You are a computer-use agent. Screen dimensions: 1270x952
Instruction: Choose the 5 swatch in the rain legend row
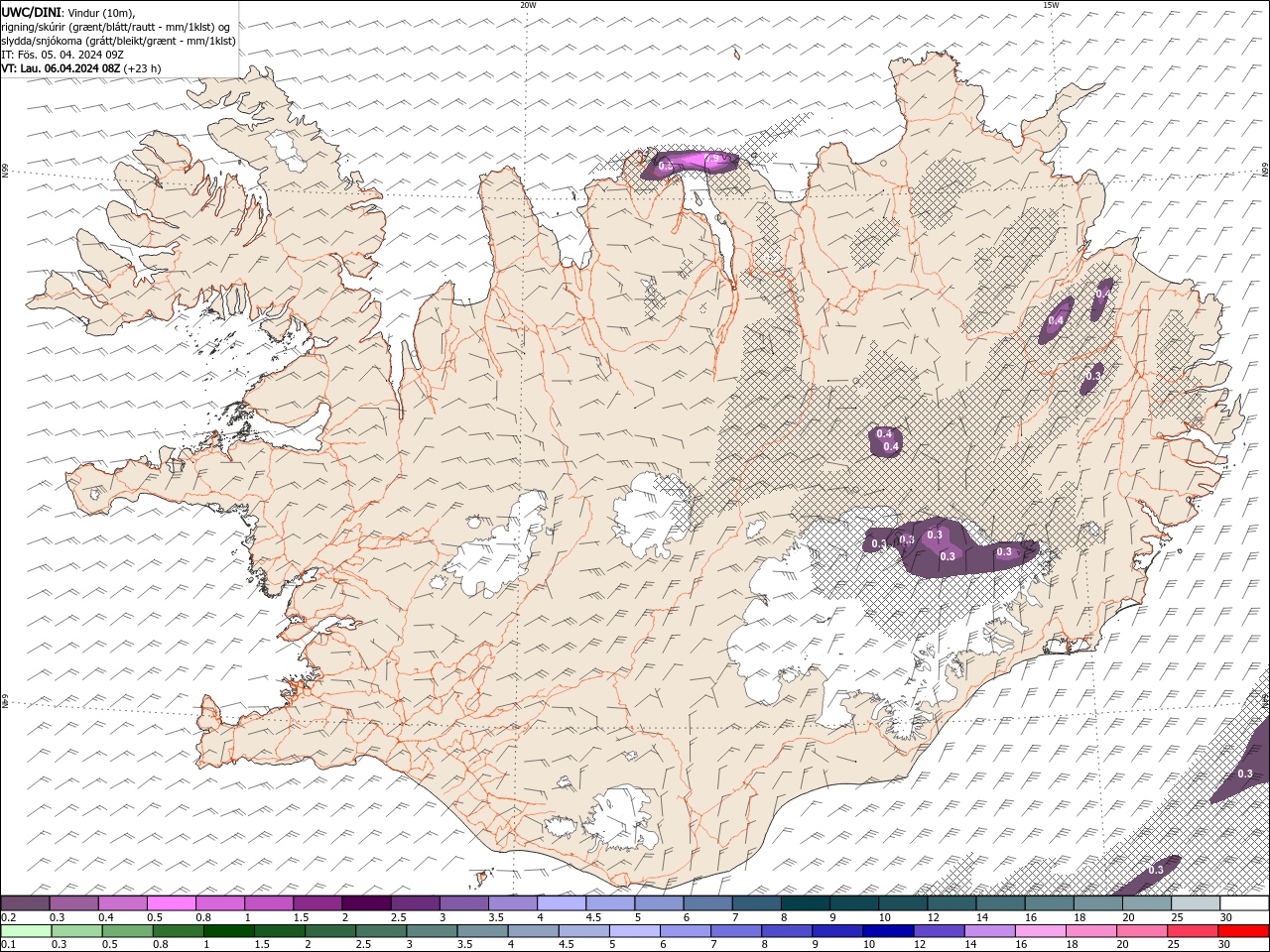tap(634, 931)
